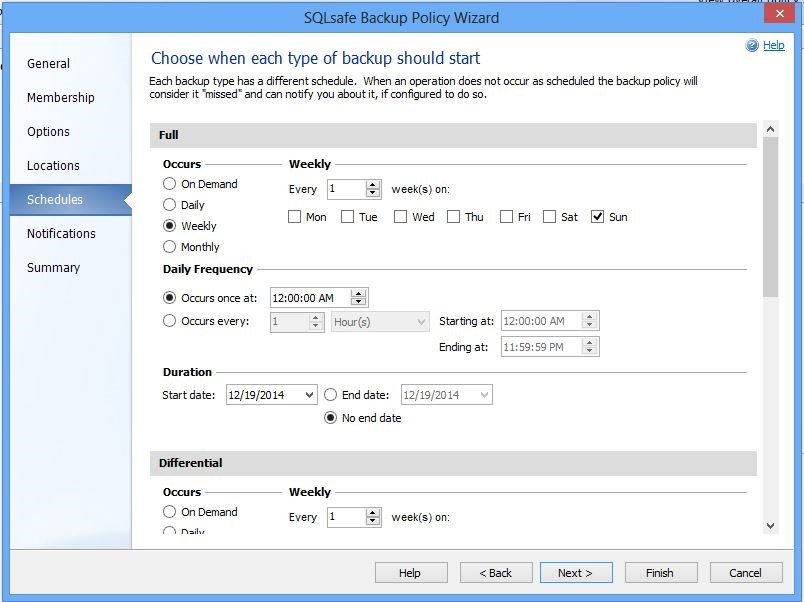
Task: Check the Sat checkbox
Action: pos(549,217)
